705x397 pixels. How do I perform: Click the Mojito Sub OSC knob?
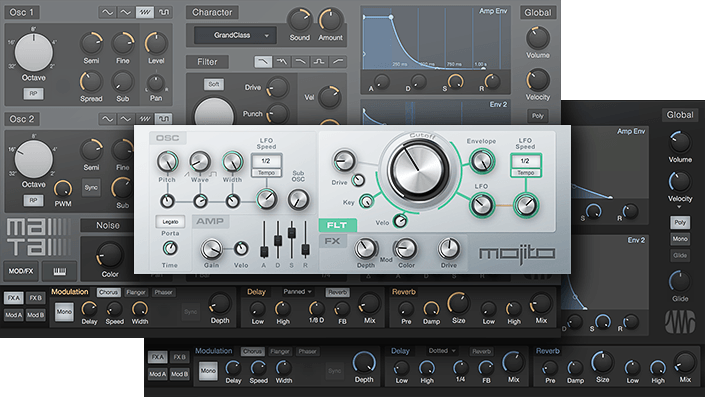pyautogui.click(x=298, y=199)
